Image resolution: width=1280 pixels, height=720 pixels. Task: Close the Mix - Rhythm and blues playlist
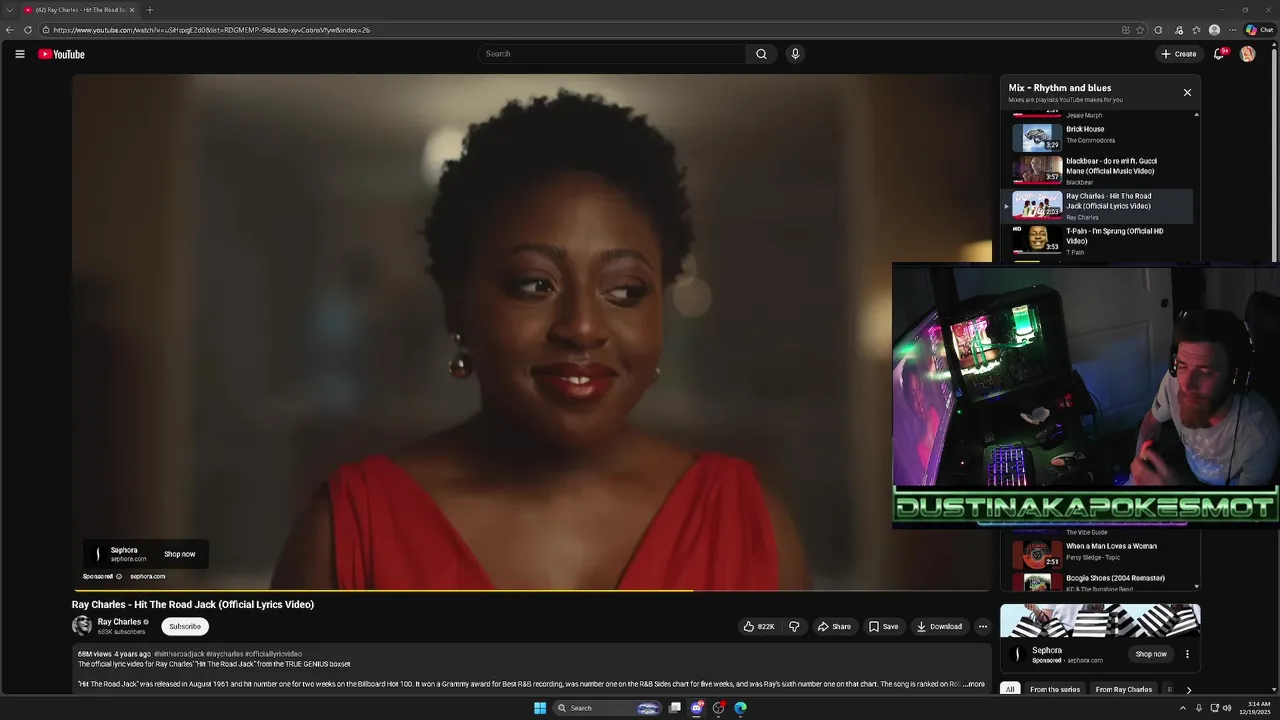coord(1187,92)
